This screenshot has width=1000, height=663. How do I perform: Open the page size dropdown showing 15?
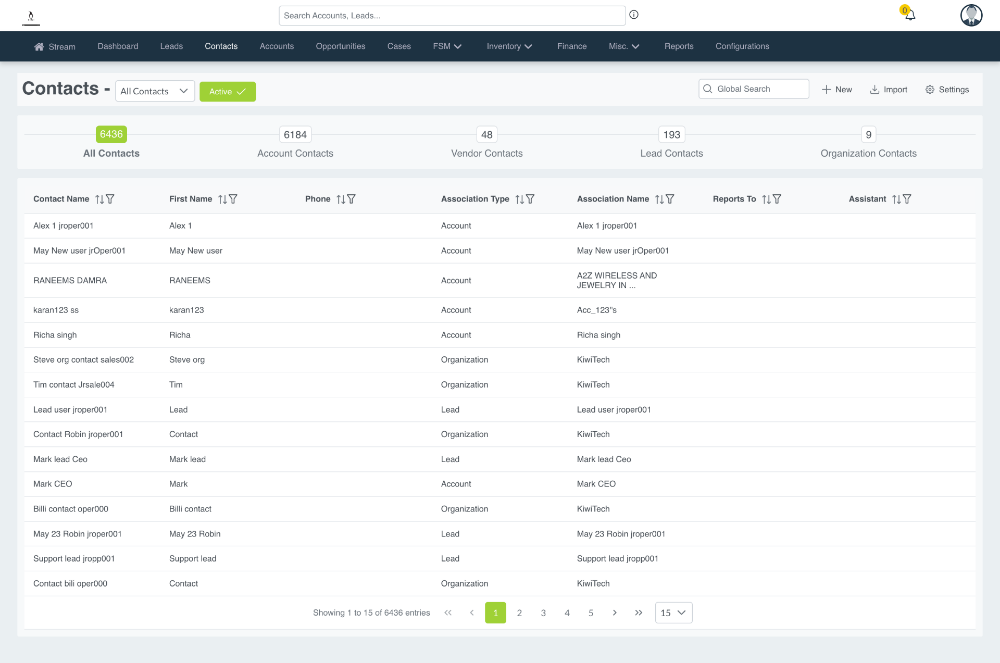tap(673, 613)
